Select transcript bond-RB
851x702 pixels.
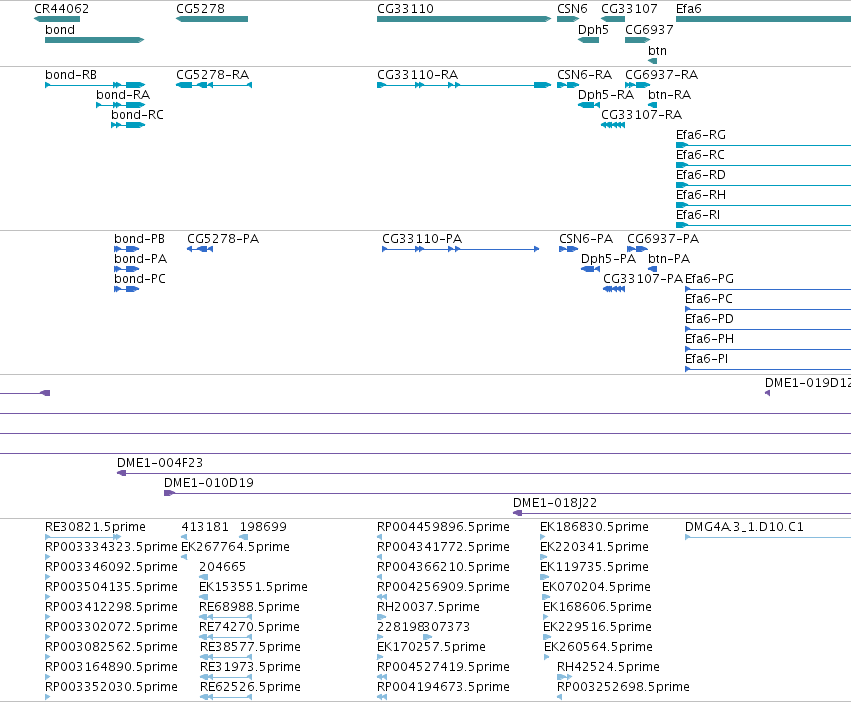click(x=95, y=85)
